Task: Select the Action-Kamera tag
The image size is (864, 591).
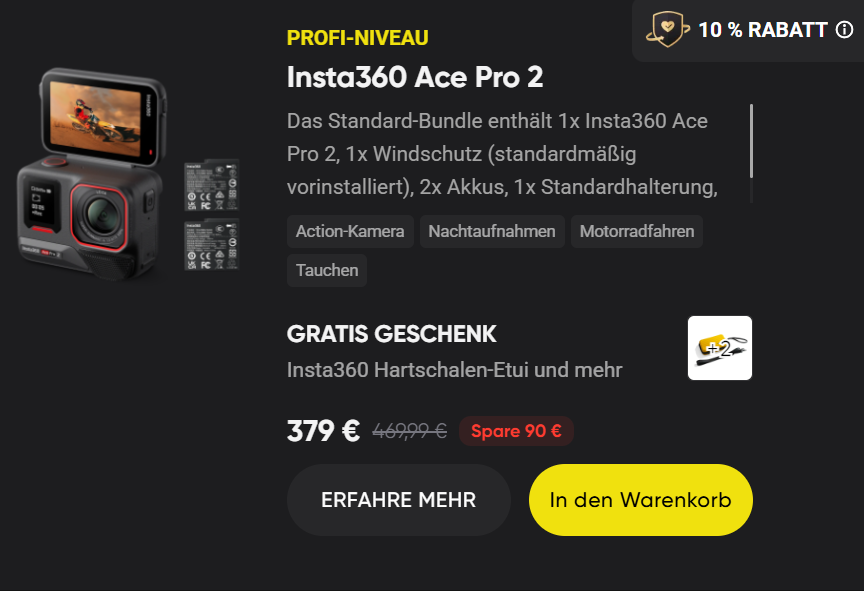Action: (350, 231)
